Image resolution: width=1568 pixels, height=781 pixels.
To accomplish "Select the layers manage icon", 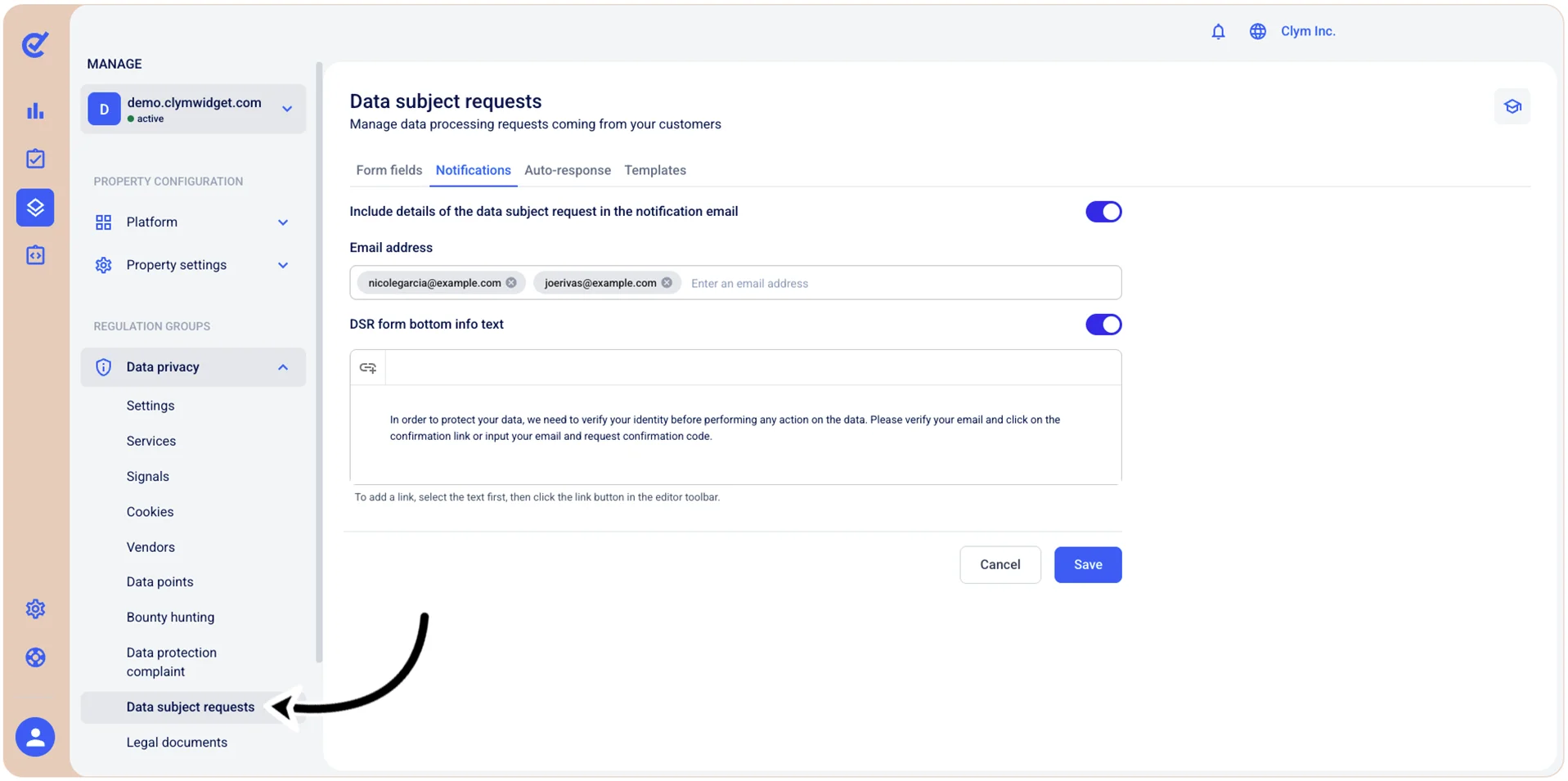I will pos(35,208).
